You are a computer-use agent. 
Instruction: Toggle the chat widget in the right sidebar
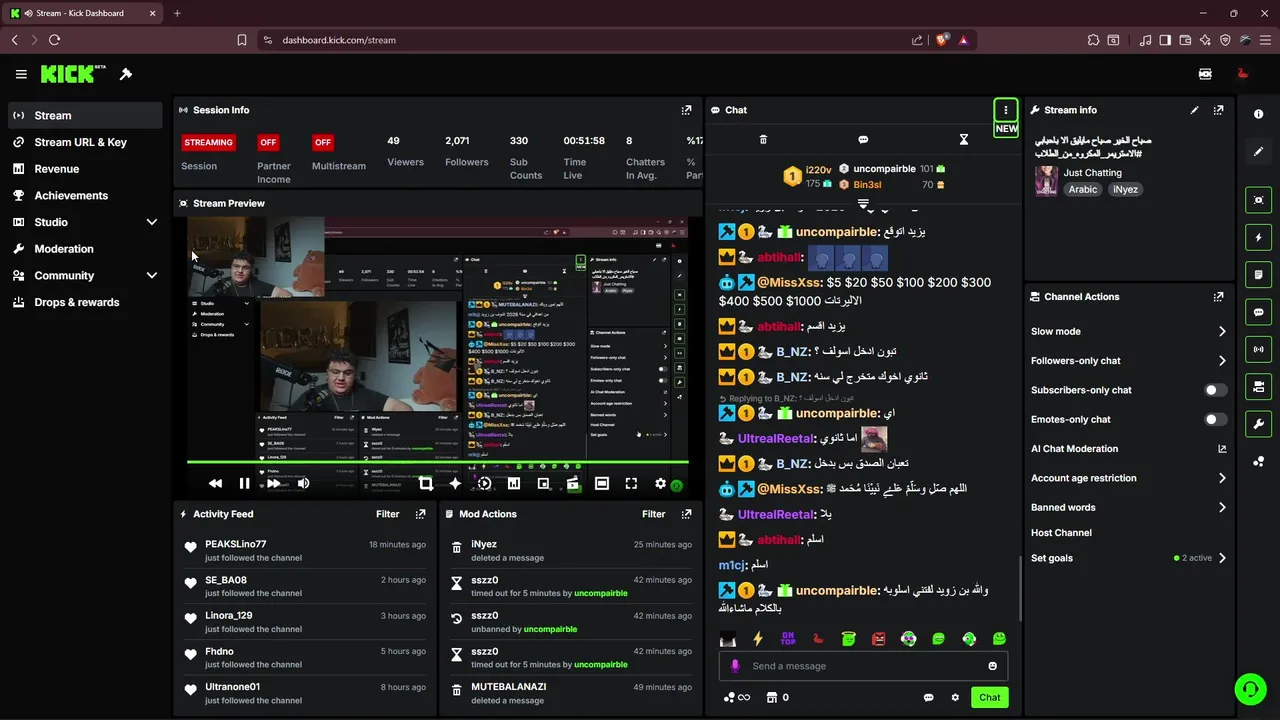pyautogui.click(x=1258, y=312)
